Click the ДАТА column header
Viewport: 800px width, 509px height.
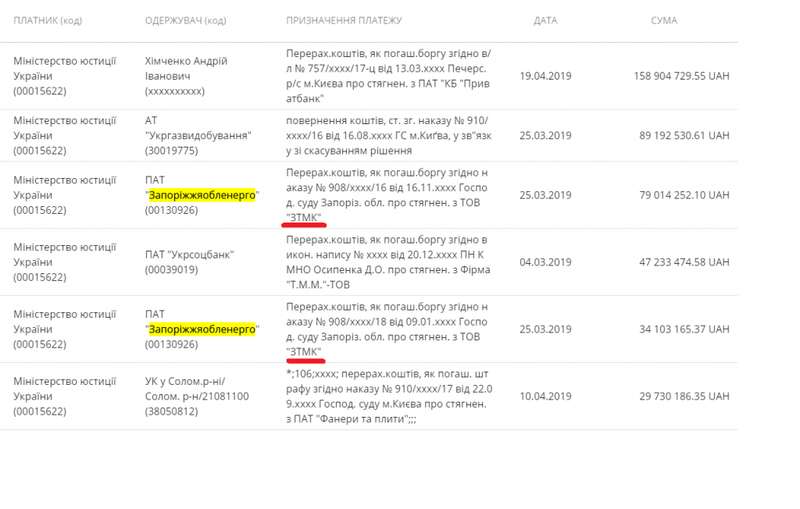click(x=545, y=20)
